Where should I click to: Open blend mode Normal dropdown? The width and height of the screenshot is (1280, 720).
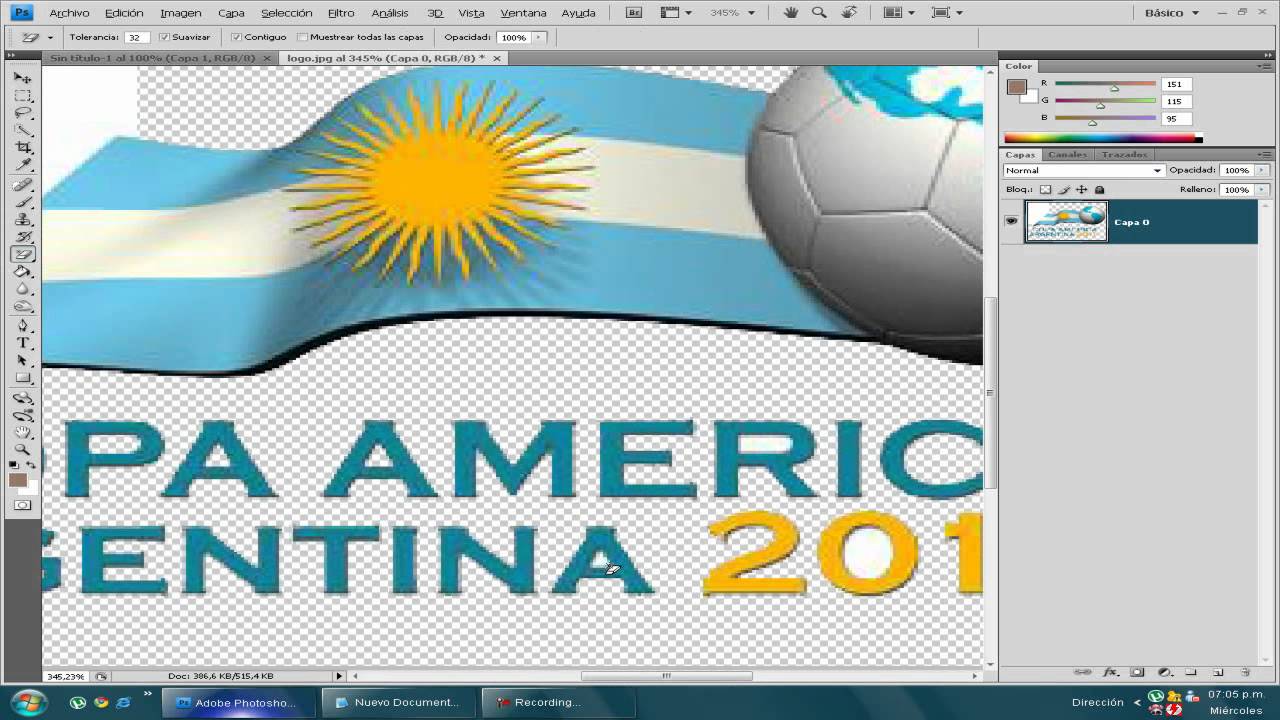click(1085, 170)
